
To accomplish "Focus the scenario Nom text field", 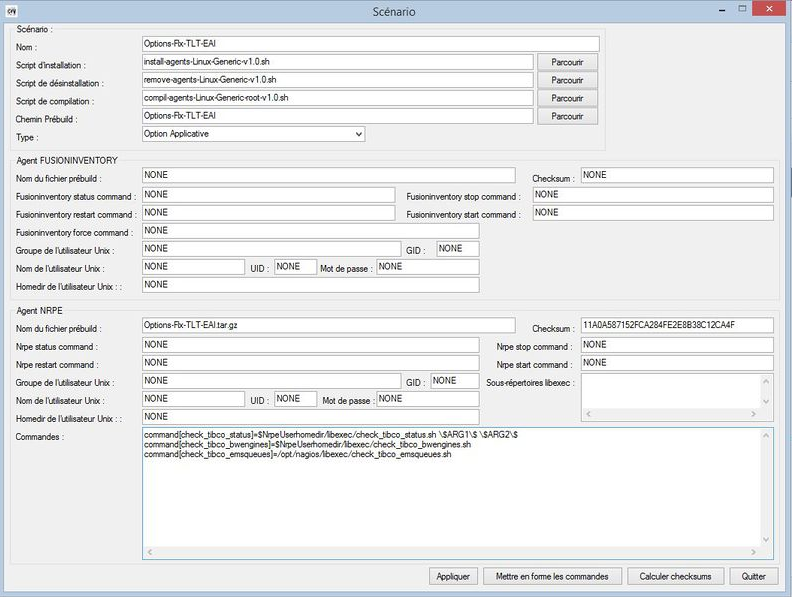I will click(x=370, y=44).
